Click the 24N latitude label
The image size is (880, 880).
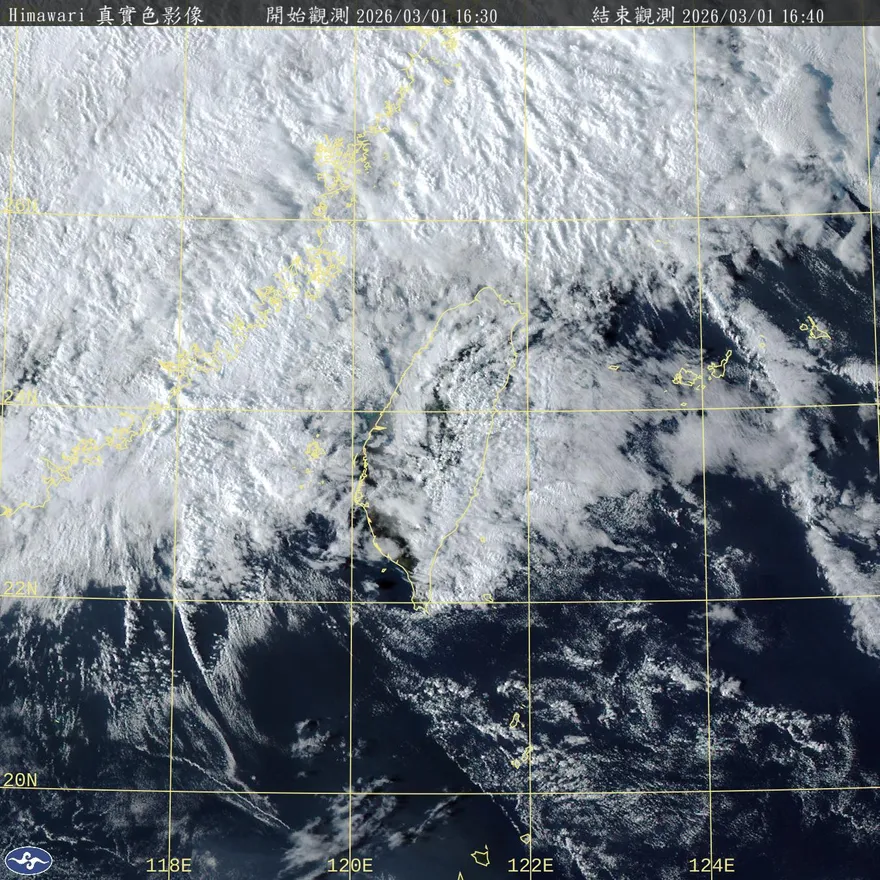coord(20,397)
